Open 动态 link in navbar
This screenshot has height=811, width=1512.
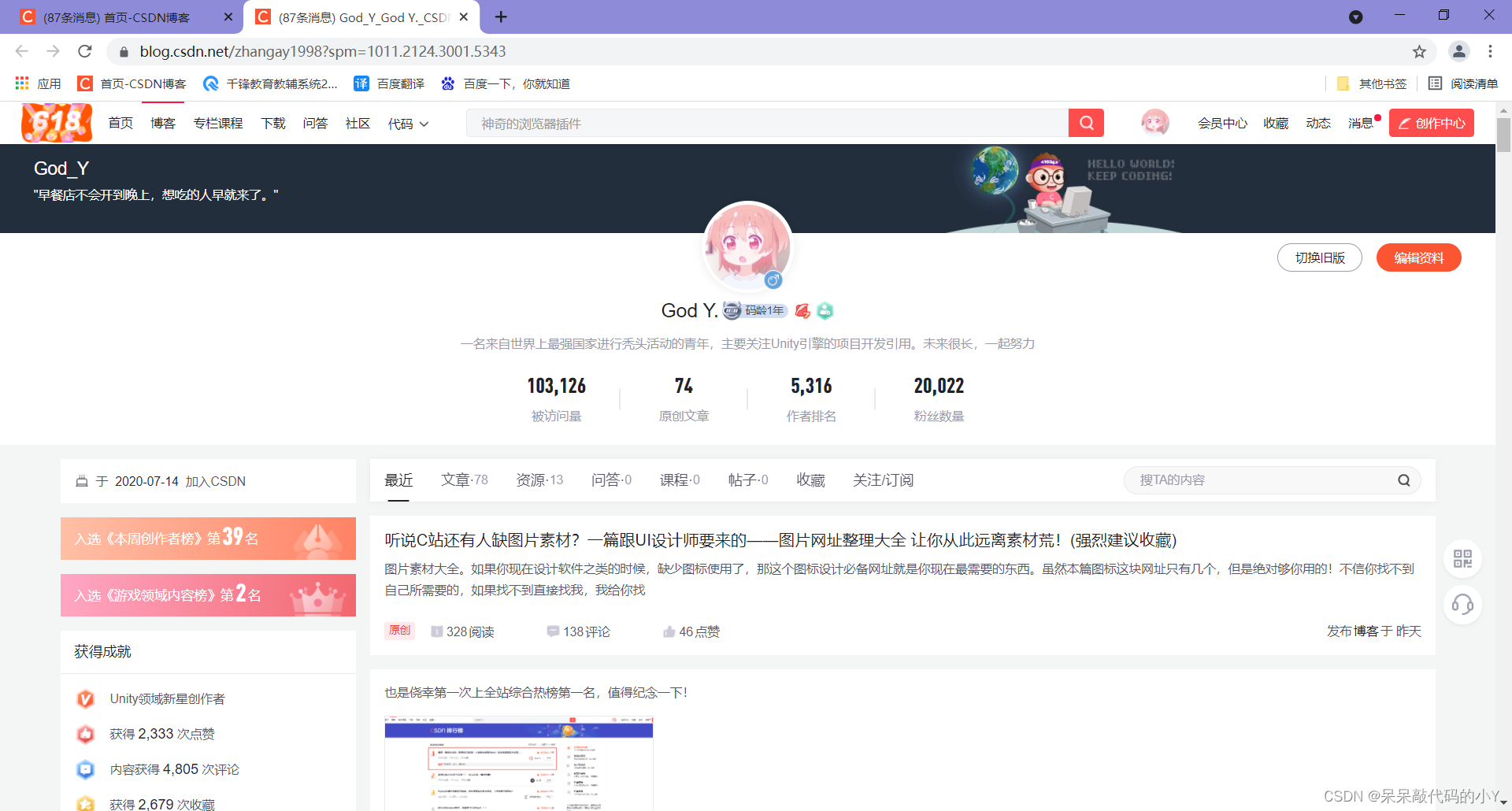1318,124
